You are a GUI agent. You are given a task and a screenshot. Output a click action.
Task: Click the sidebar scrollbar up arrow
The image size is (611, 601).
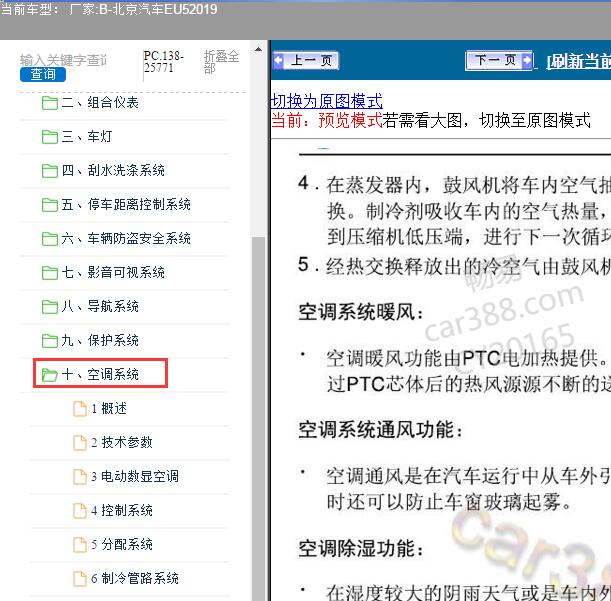(x=258, y=49)
